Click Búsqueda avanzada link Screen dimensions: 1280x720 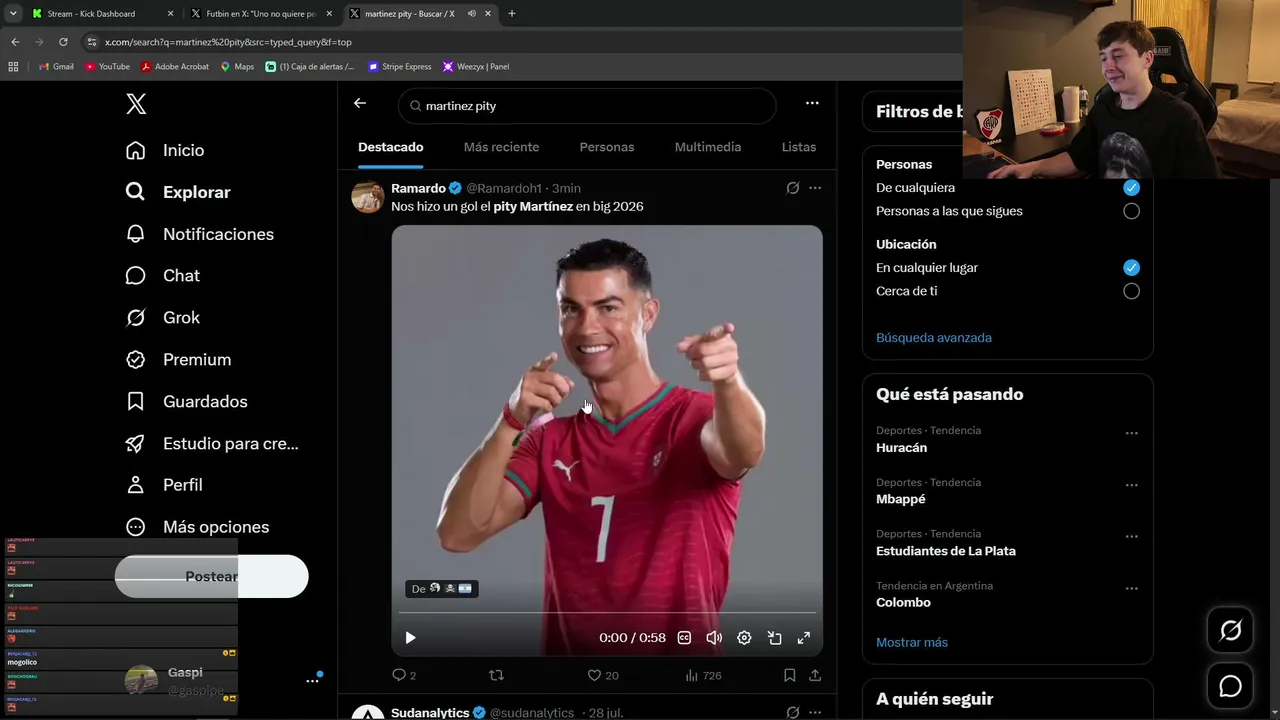[x=934, y=338]
